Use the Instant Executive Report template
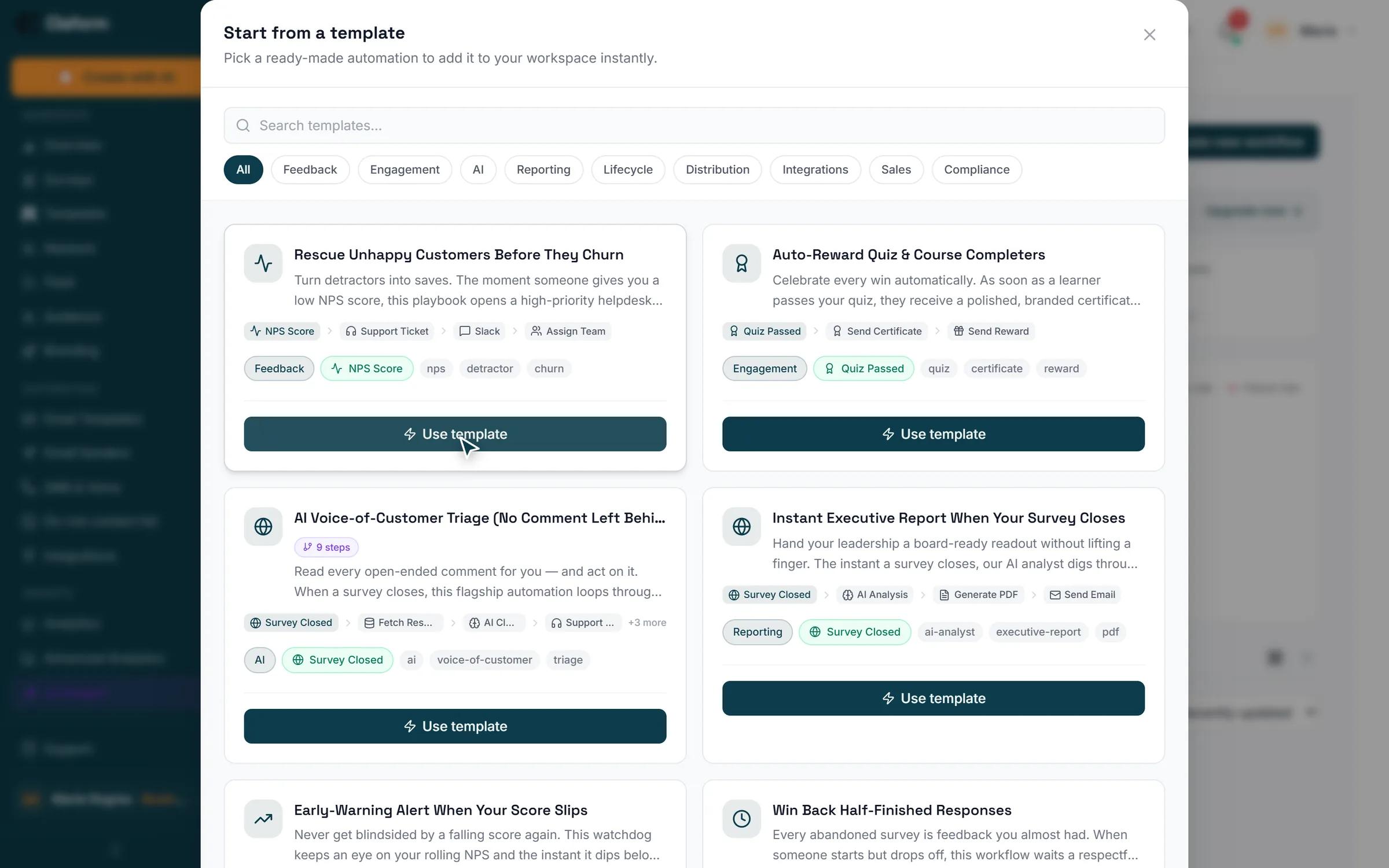1389x868 pixels. 933,698
